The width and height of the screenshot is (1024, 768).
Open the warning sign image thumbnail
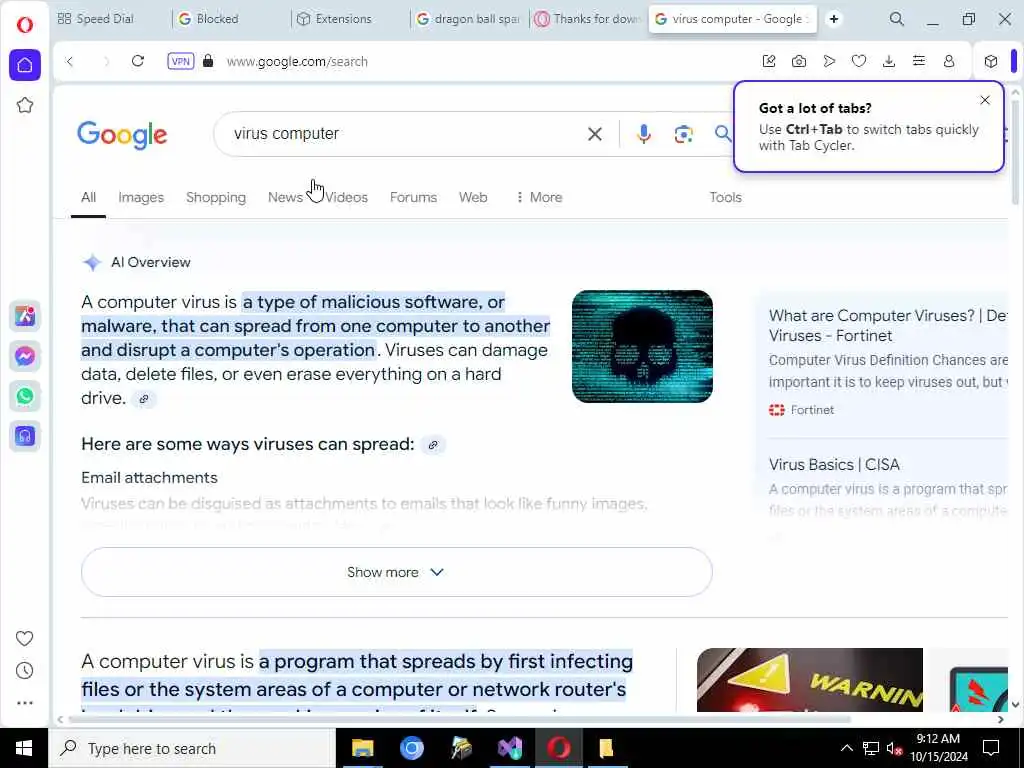pos(810,680)
